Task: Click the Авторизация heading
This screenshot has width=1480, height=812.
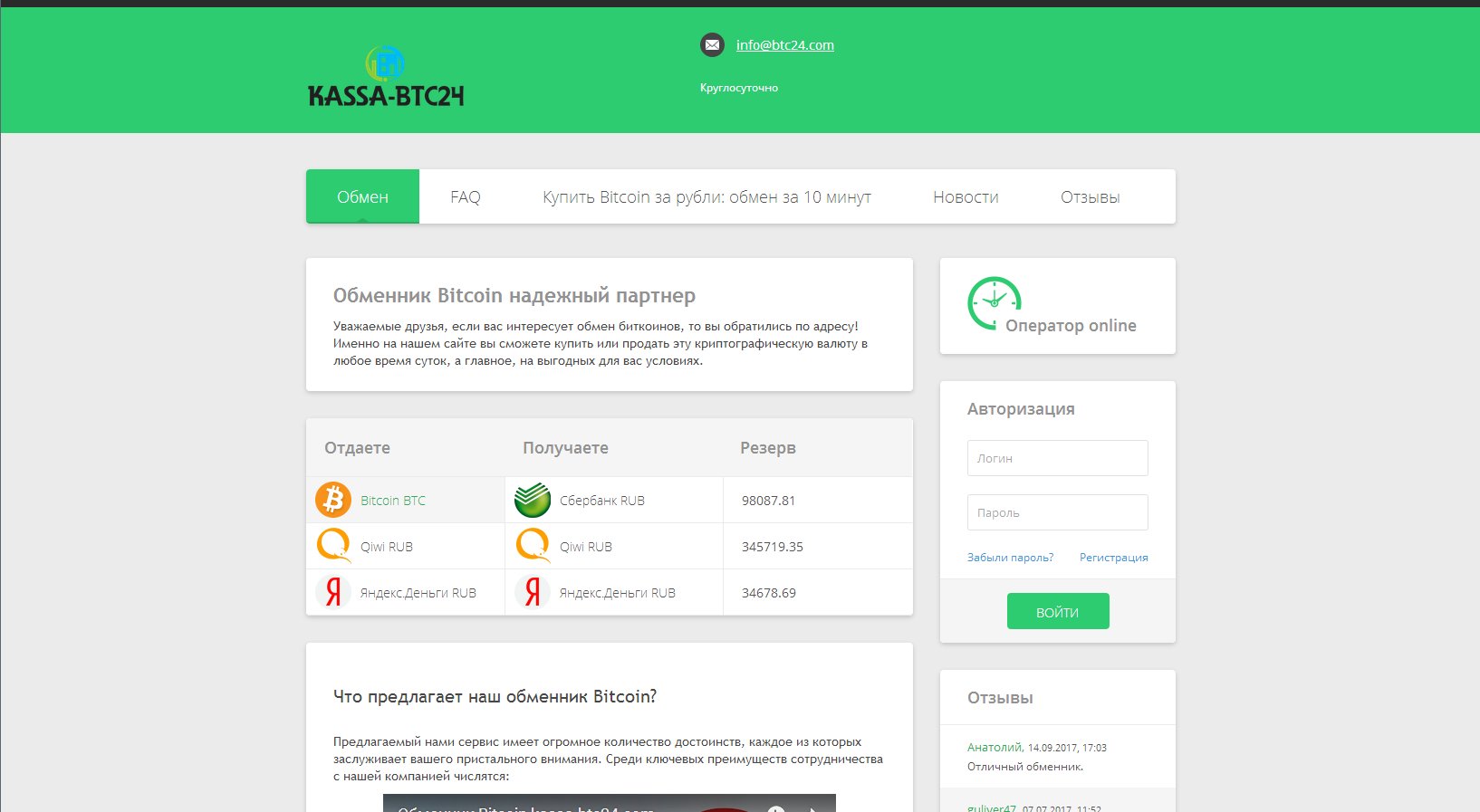Action: pos(1021,409)
